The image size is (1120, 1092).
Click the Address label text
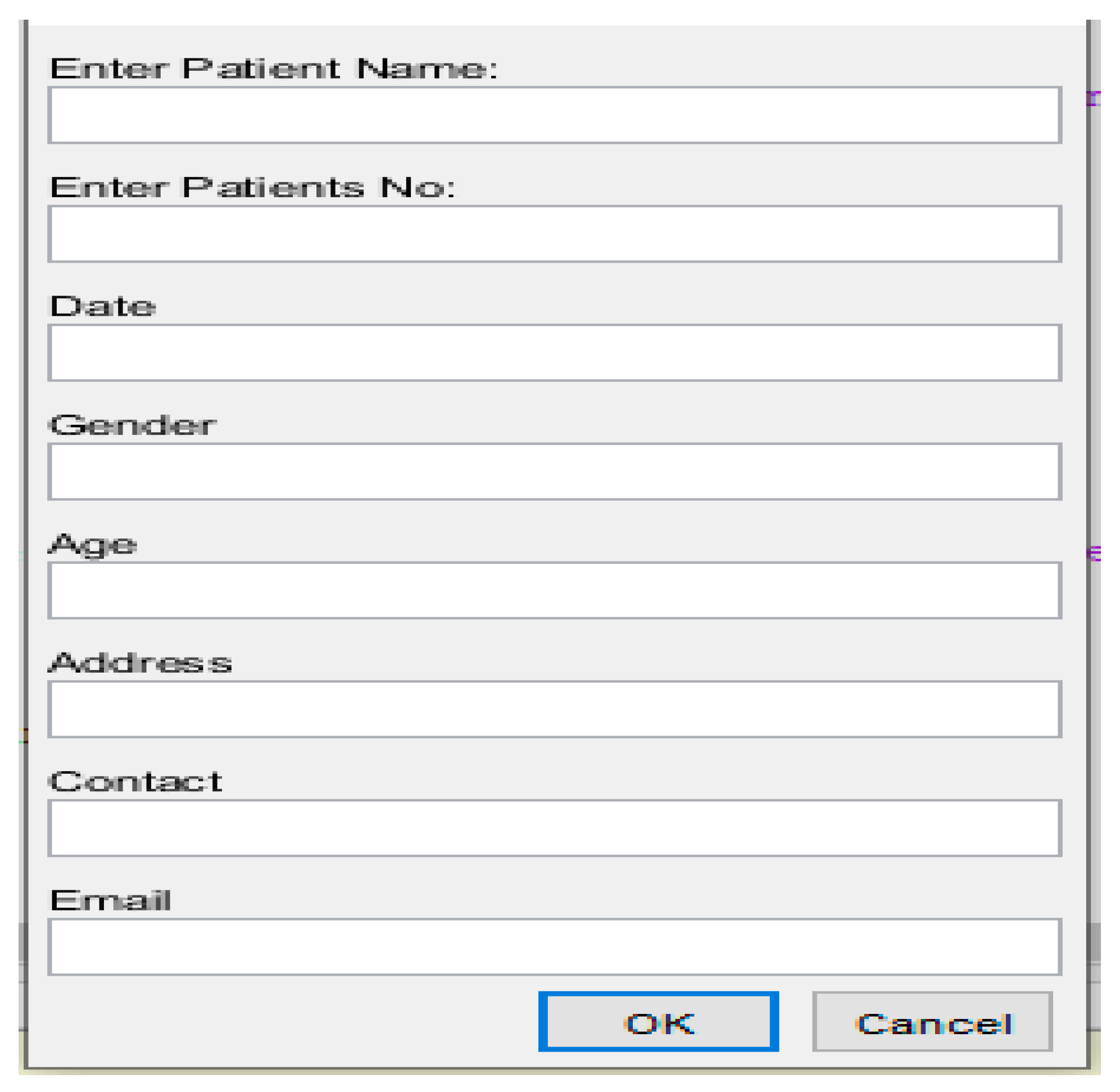140,663
